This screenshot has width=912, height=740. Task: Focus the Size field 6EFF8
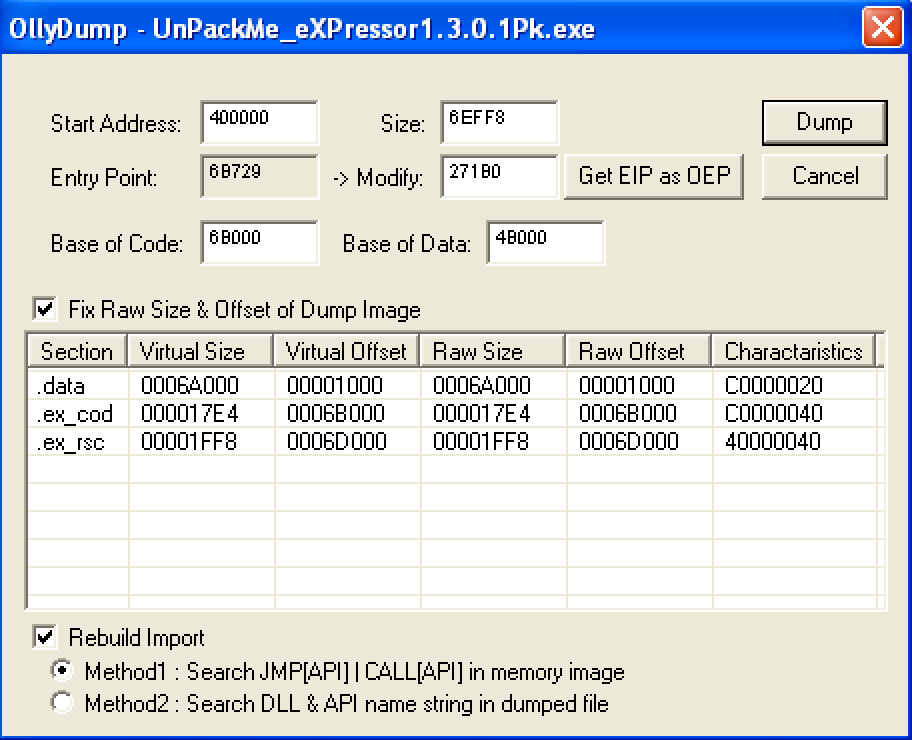499,122
